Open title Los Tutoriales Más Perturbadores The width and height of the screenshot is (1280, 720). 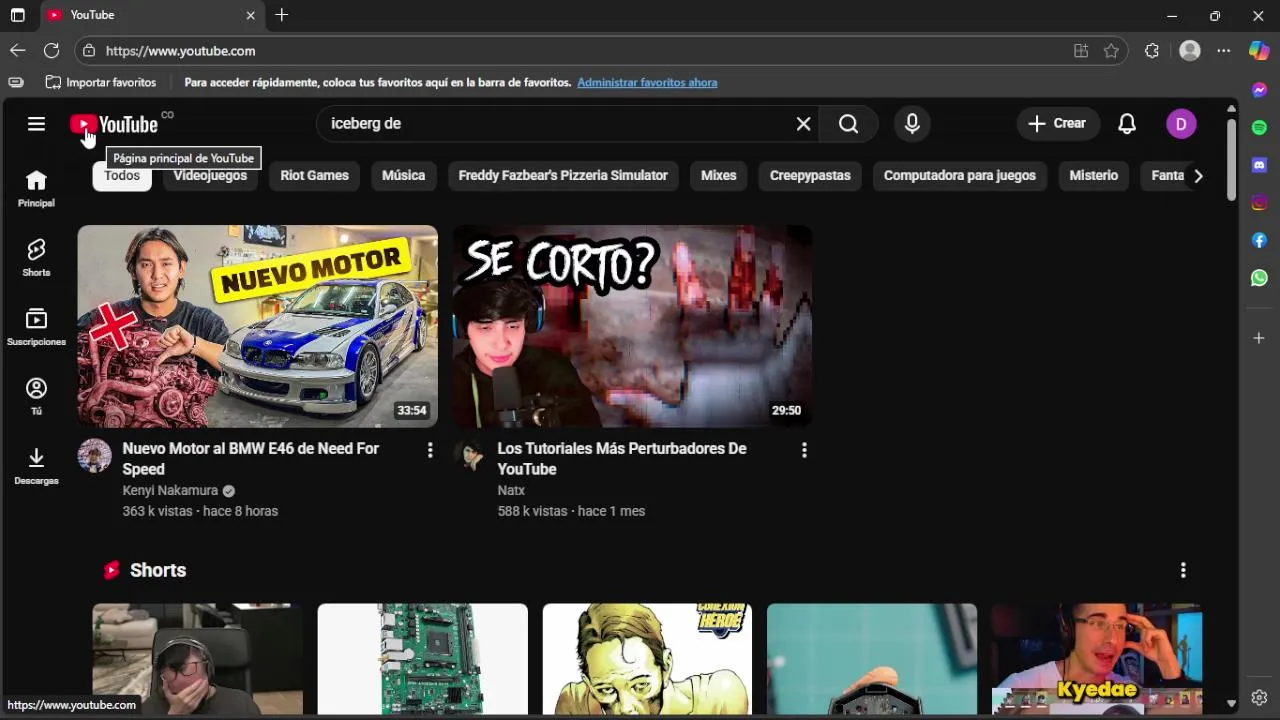point(622,459)
